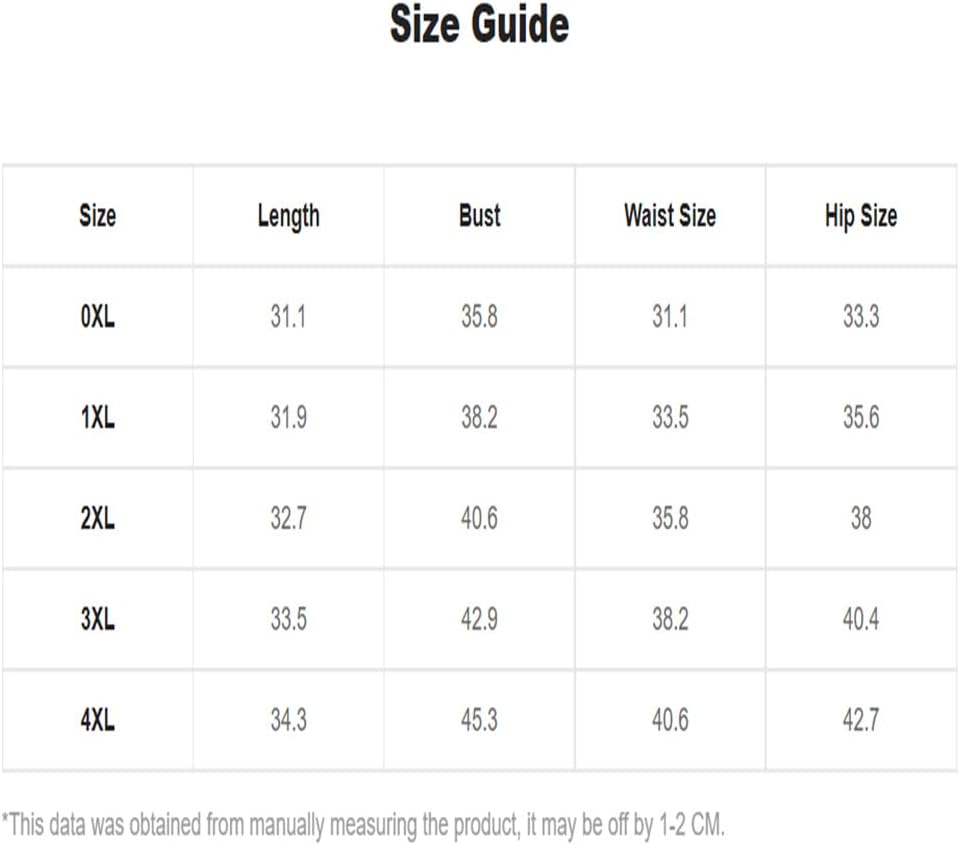Click the Bust column header
The height and width of the screenshot is (845, 960).
tap(479, 216)
